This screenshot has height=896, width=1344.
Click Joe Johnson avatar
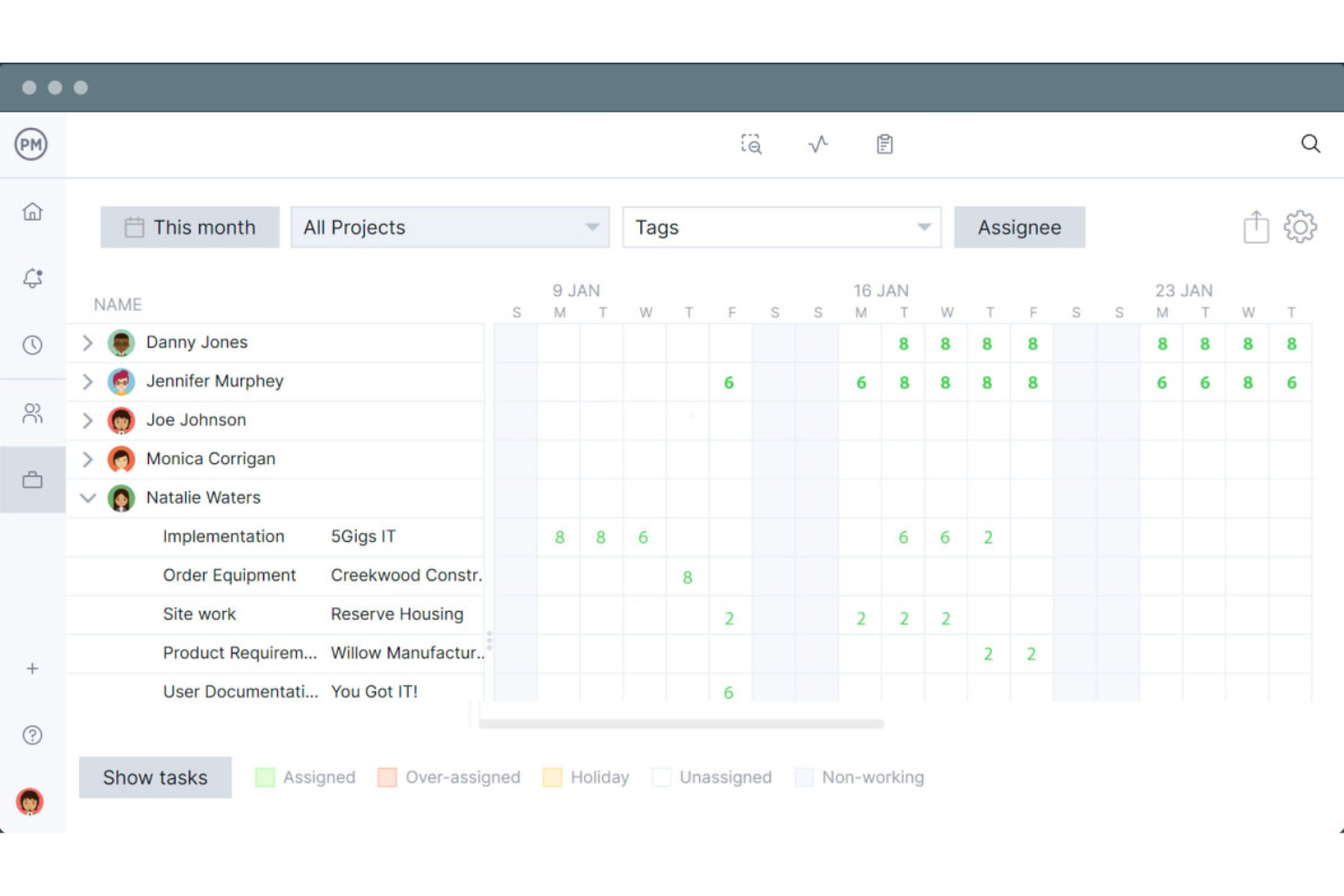[x=121, y=420]
